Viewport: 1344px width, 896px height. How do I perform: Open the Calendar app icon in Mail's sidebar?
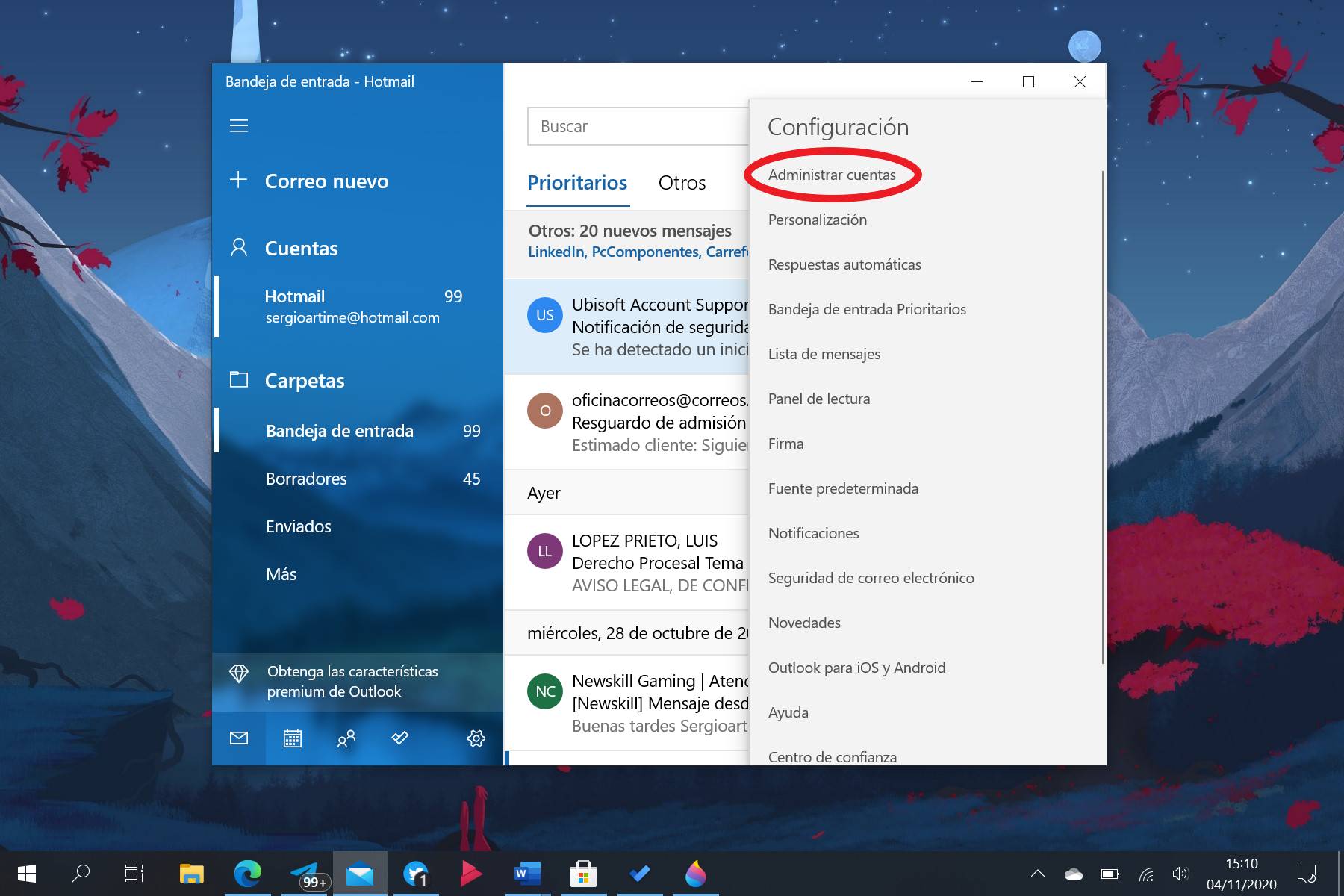click(x=292, y=738)
